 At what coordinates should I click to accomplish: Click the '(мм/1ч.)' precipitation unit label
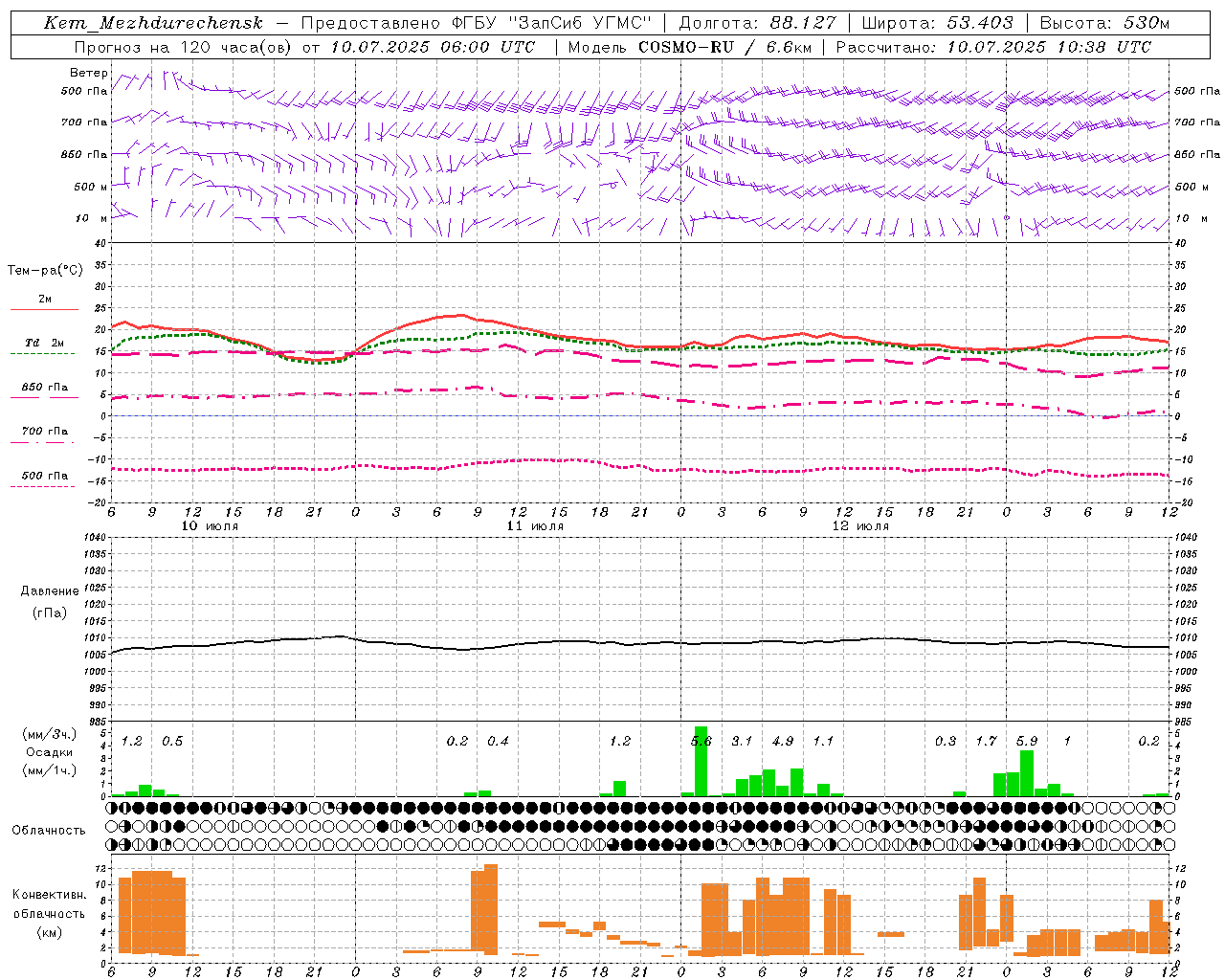[50, 770]
